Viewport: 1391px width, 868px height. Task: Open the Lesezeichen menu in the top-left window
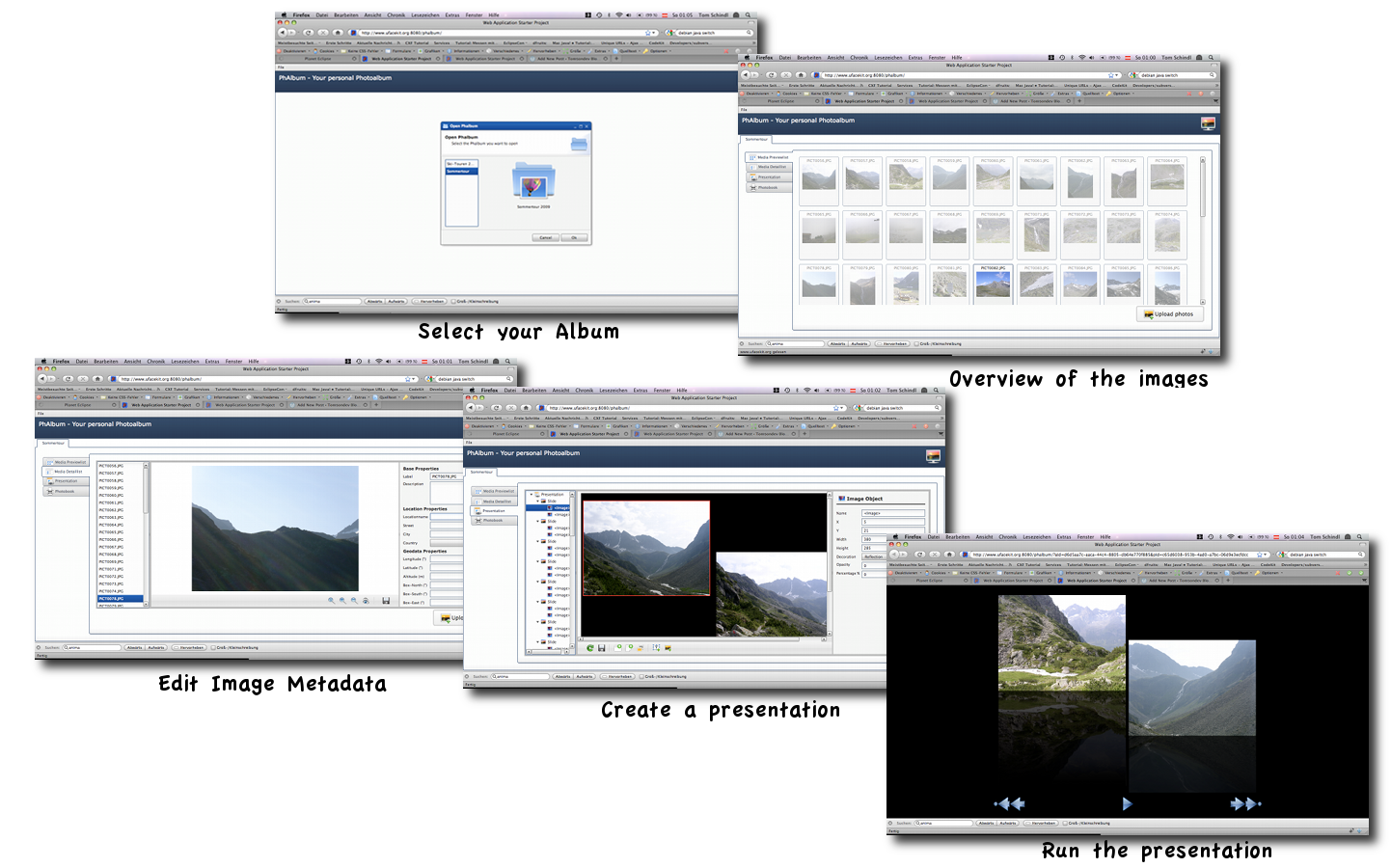point(424,15)
